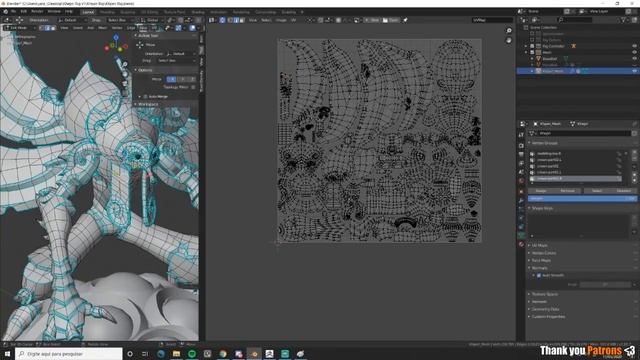Open the World properties tab
640x360 pixels.
click(x=521, y=181)
